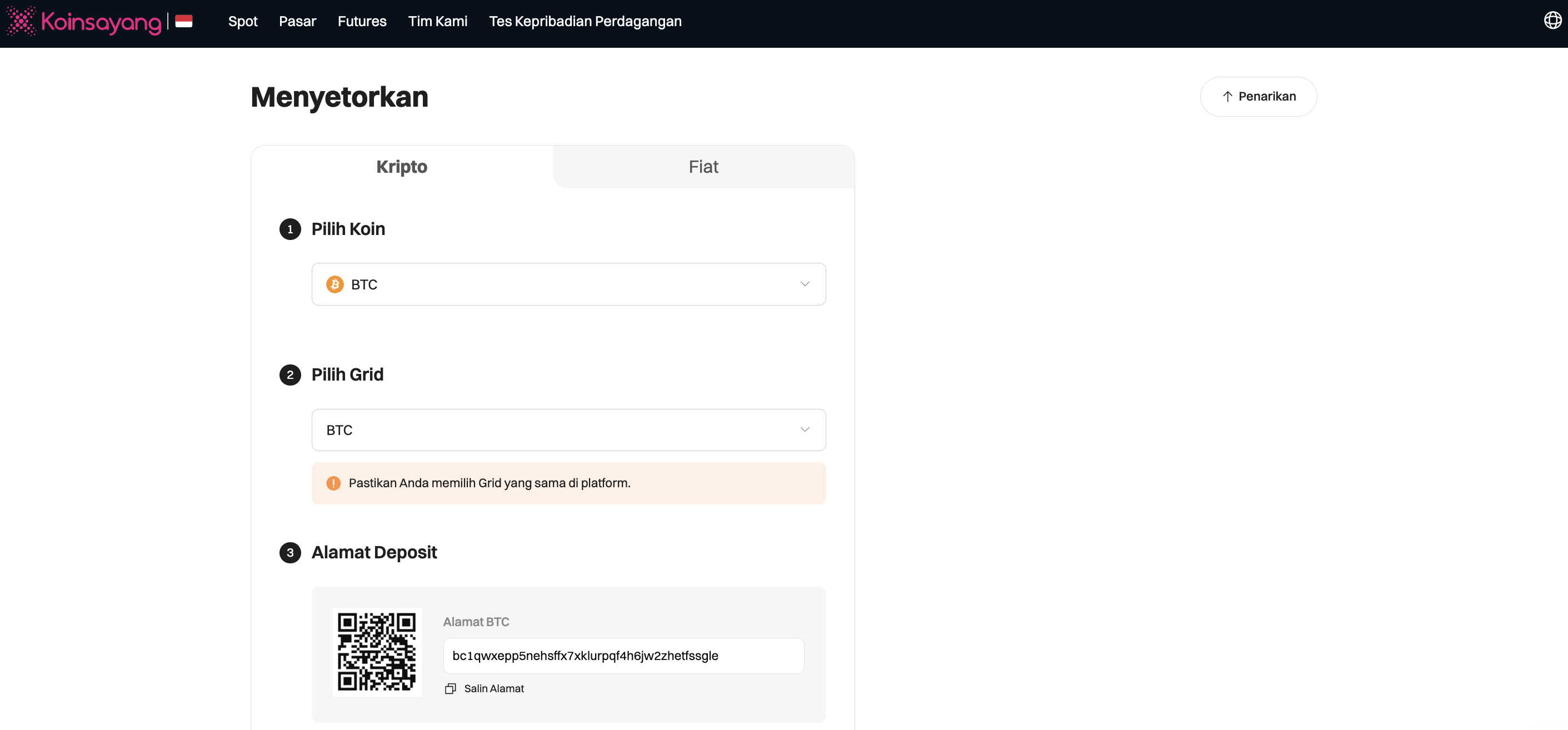This screenshot has height=730, width=1568.
Task: Click the BTC address input field
Action: 623,656
